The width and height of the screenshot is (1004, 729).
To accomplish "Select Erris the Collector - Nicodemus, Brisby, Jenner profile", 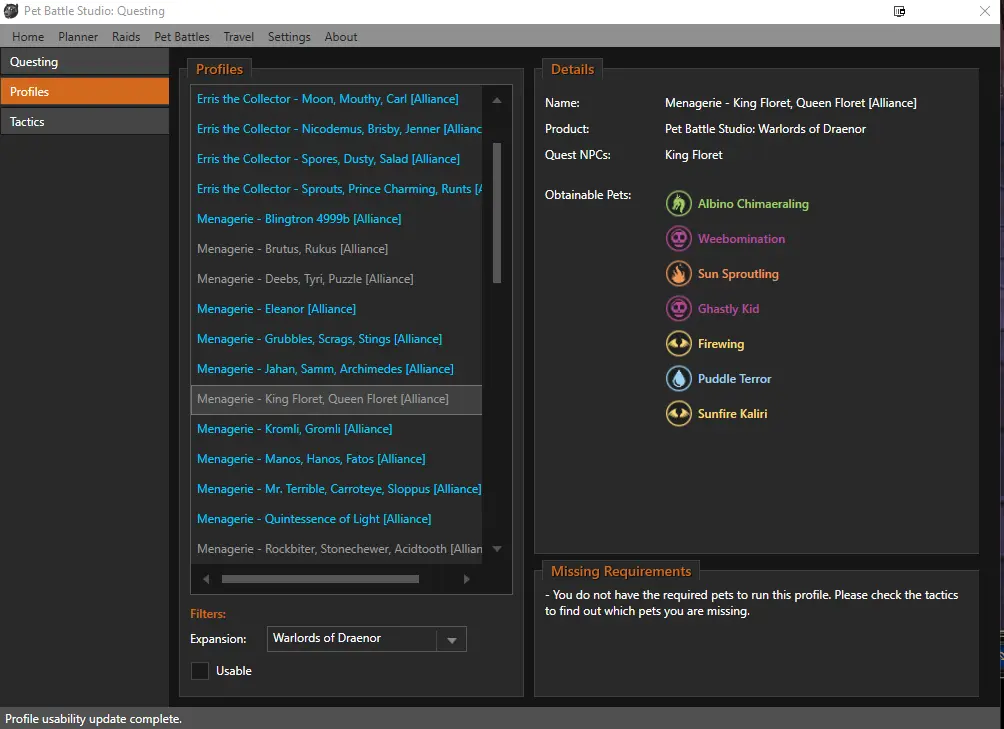I will [336, 129].
